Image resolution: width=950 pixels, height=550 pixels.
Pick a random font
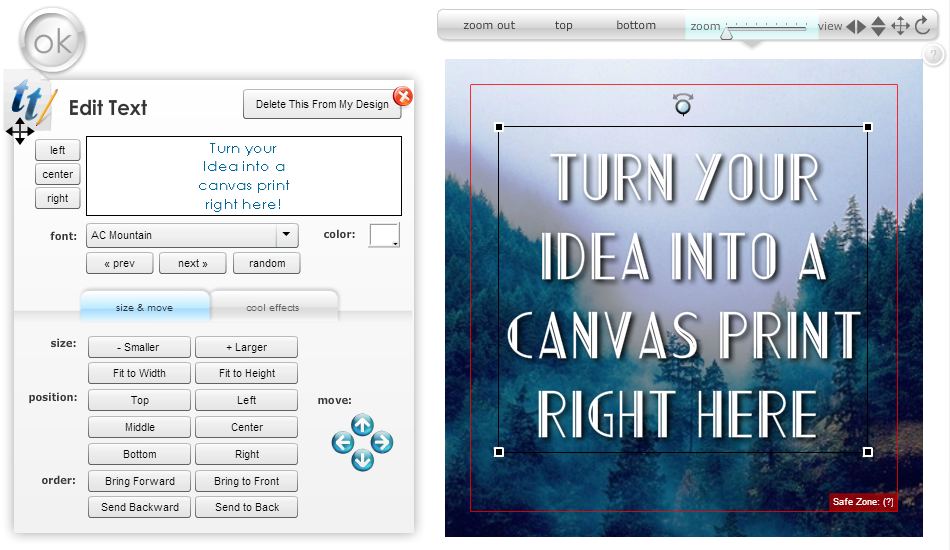coord(267,263)
